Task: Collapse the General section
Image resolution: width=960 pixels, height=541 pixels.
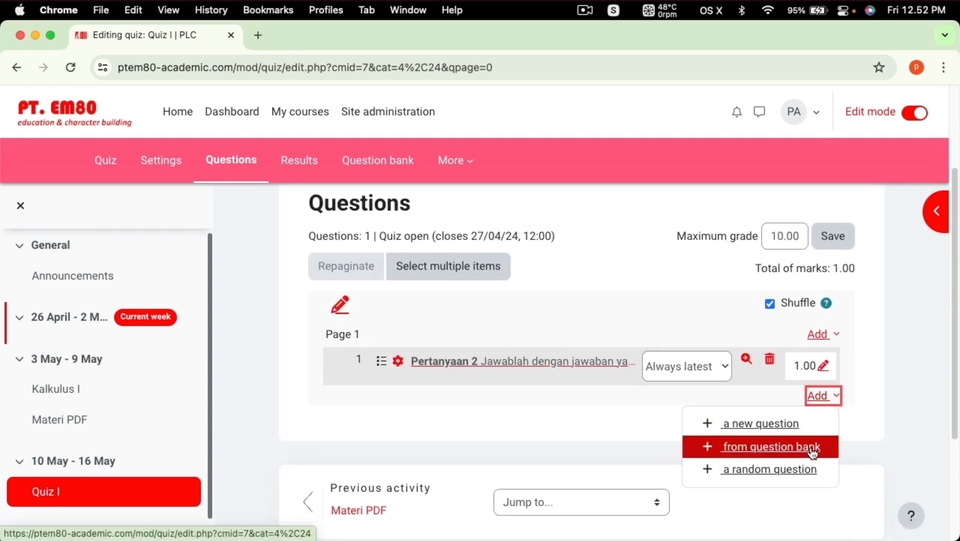Action: tap(19, 245)
